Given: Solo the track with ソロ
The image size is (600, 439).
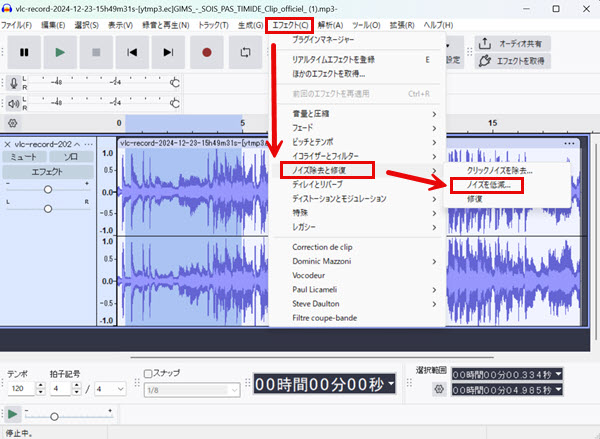Looking at the screenshot, I should click(x=71, y=157).
